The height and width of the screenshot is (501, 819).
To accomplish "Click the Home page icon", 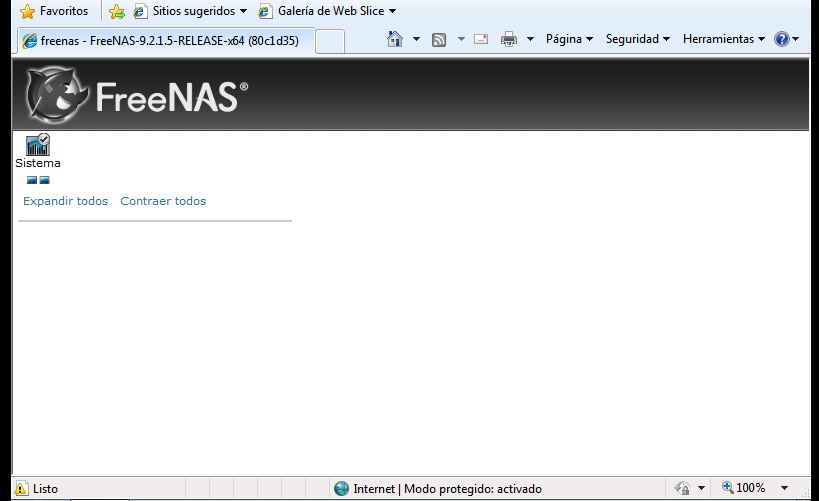I will (395, 39).
